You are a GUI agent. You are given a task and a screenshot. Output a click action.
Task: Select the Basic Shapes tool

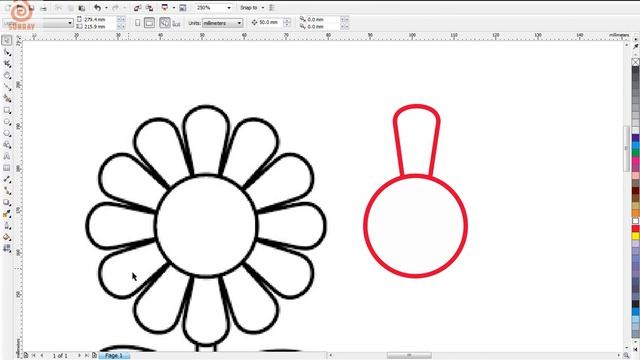(7, 145)
